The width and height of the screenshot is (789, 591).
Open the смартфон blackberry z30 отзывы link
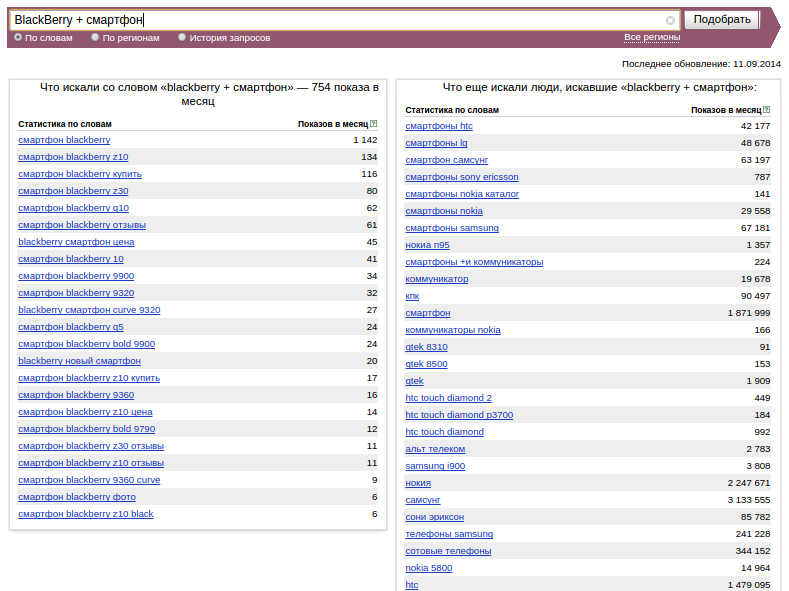click(x=91, y=446)
